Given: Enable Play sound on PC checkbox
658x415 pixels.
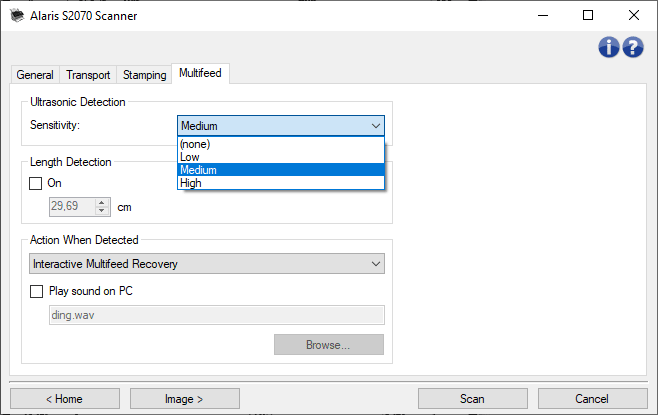Looking at the screenshot, I should click(37, 291).
